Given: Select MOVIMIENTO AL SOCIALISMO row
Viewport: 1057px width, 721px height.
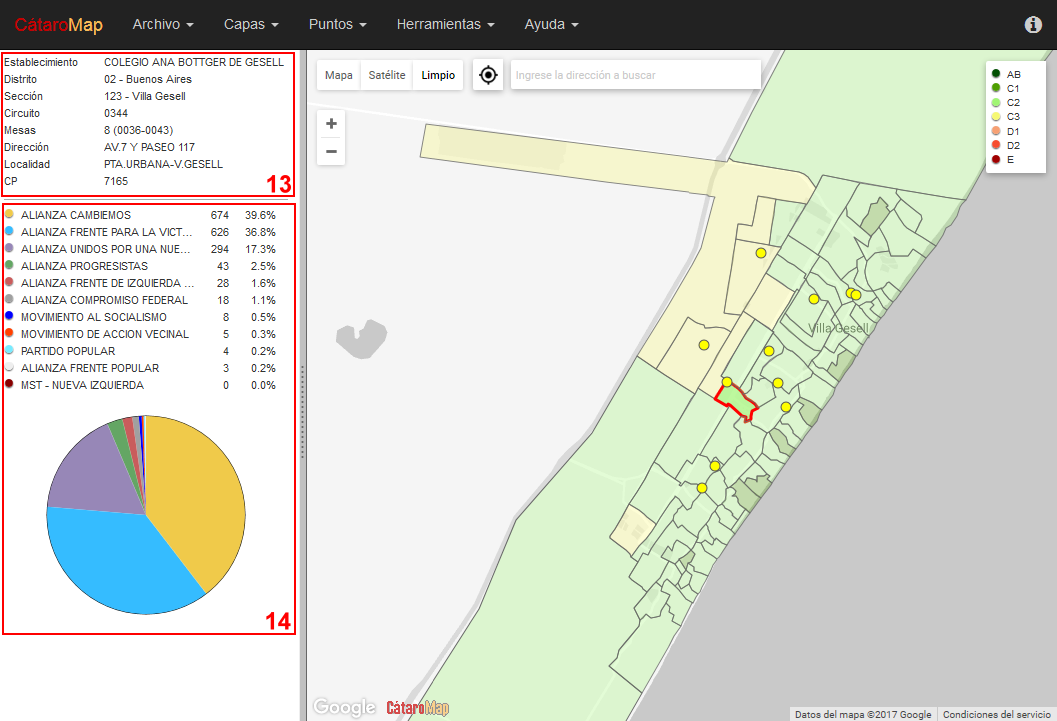Looking at the screenshot, I should pyautogui.click(x=142, y=317).
